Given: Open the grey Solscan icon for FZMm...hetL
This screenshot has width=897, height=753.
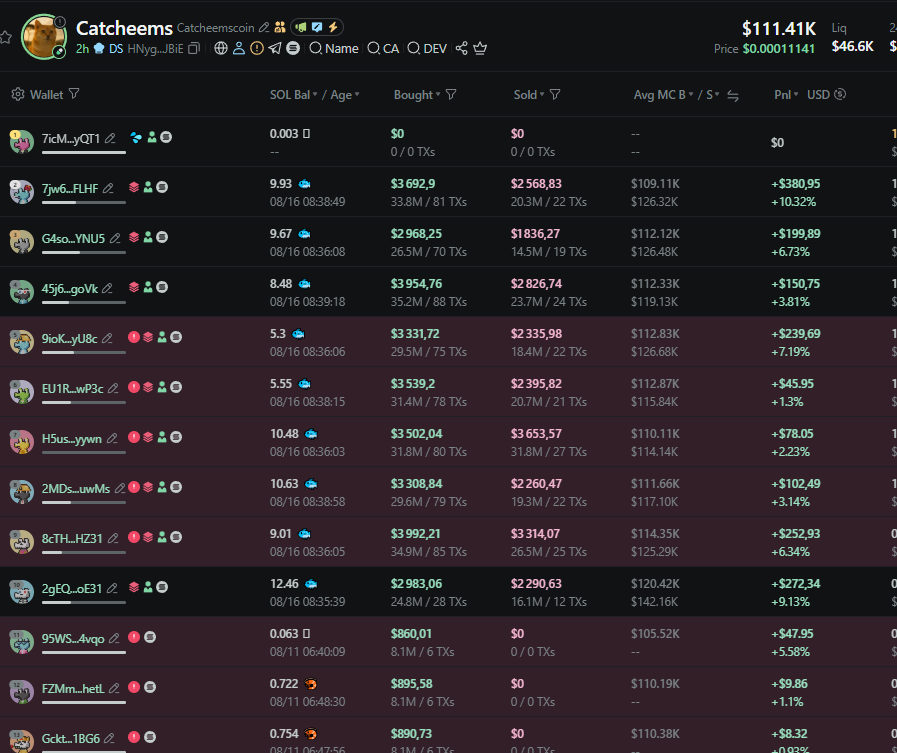Looking at the screenshot, I should pyautogui.click(x=150, y=687).
